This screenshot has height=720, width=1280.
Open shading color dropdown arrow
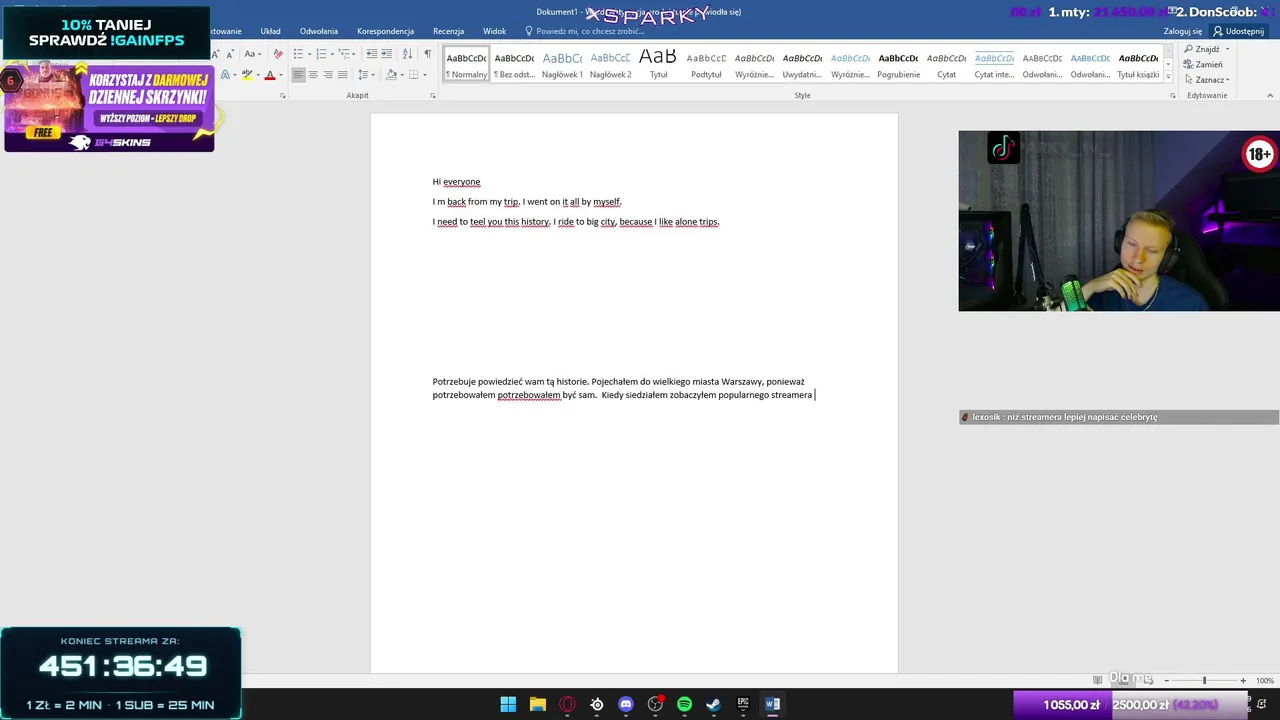(x=402, y=75)
